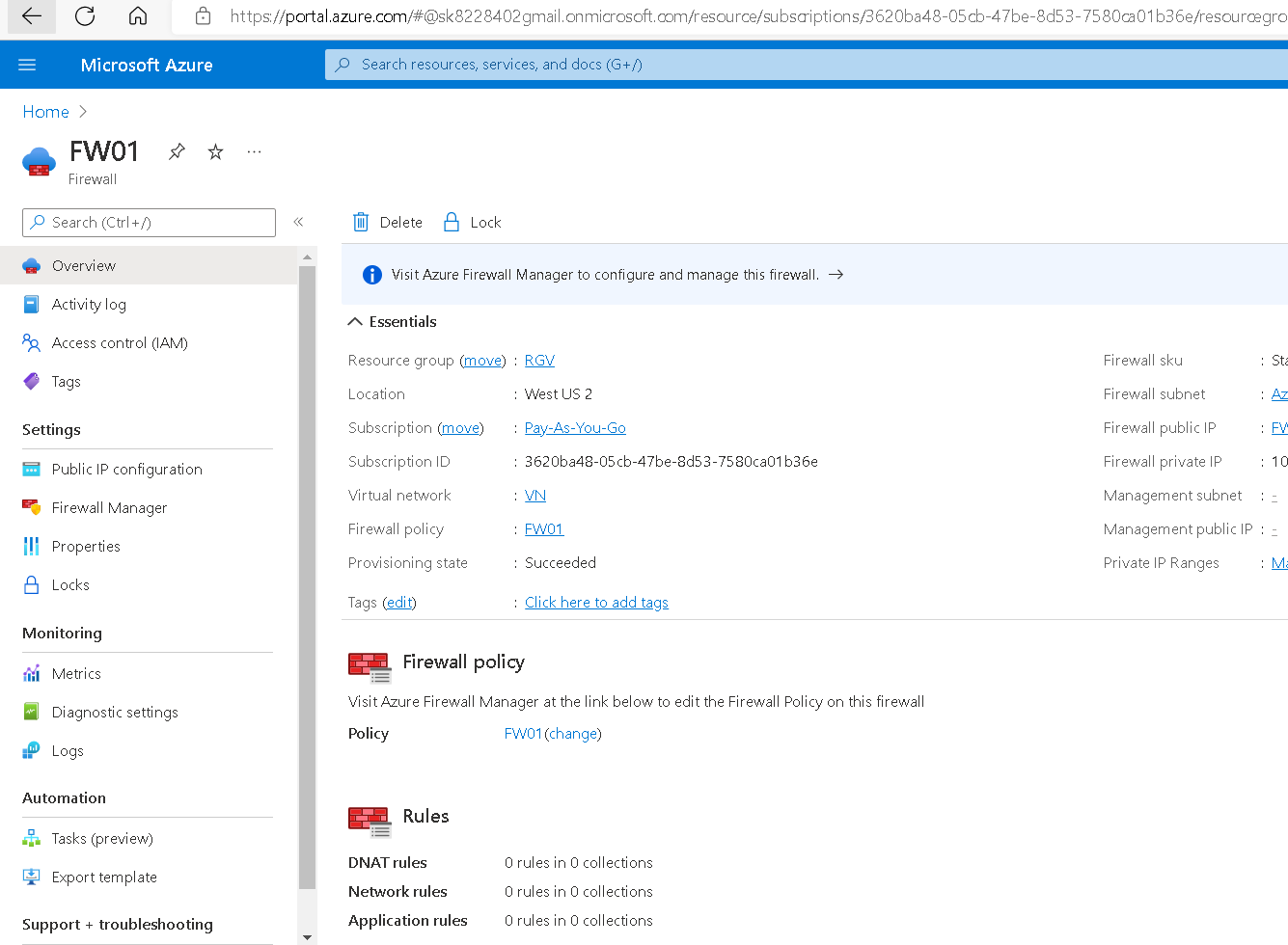Open the more options ellipsis for FW01
This screenshot has width=1288, height=945.
[254, 151]
